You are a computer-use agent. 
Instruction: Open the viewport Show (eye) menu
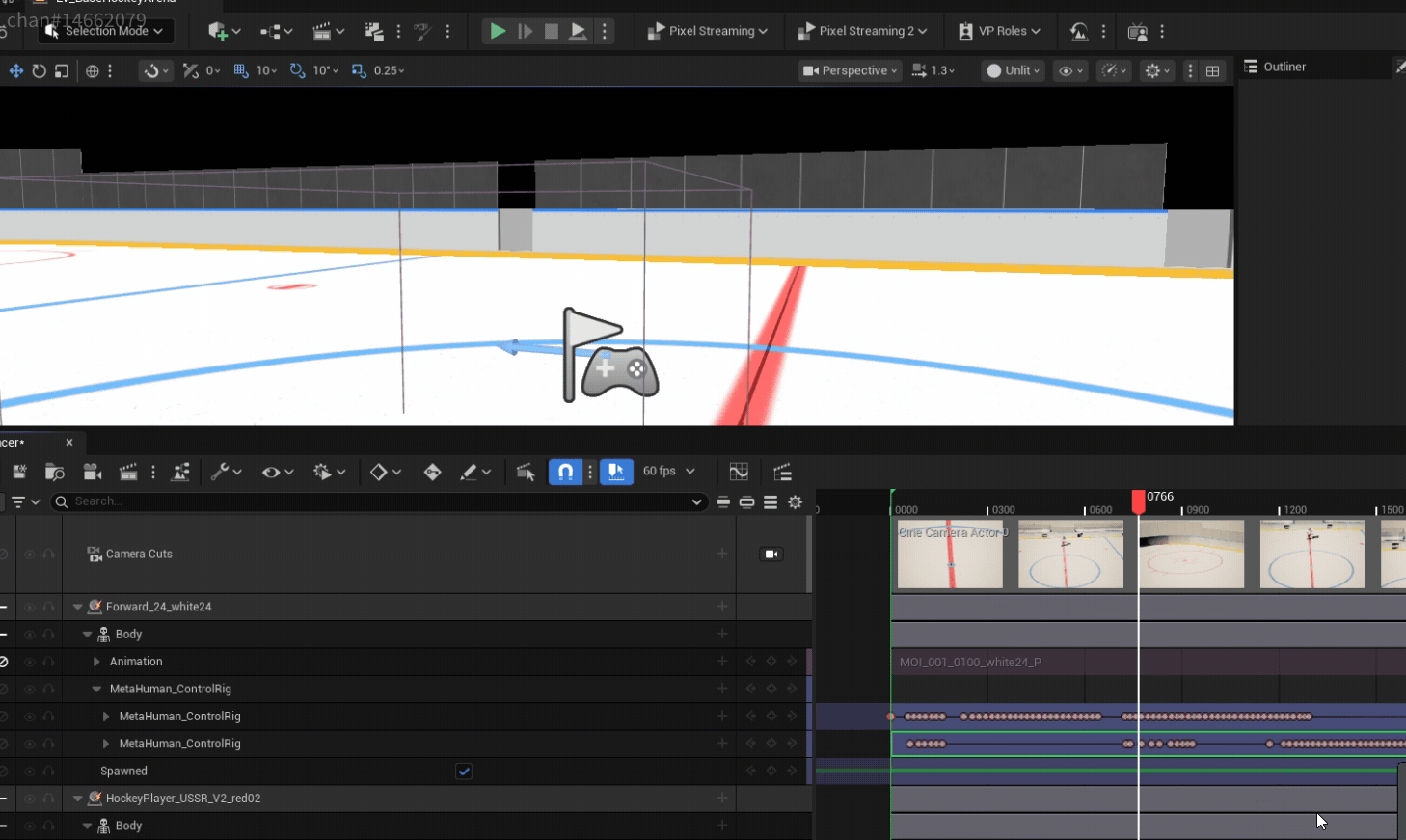click(1070, 70)
